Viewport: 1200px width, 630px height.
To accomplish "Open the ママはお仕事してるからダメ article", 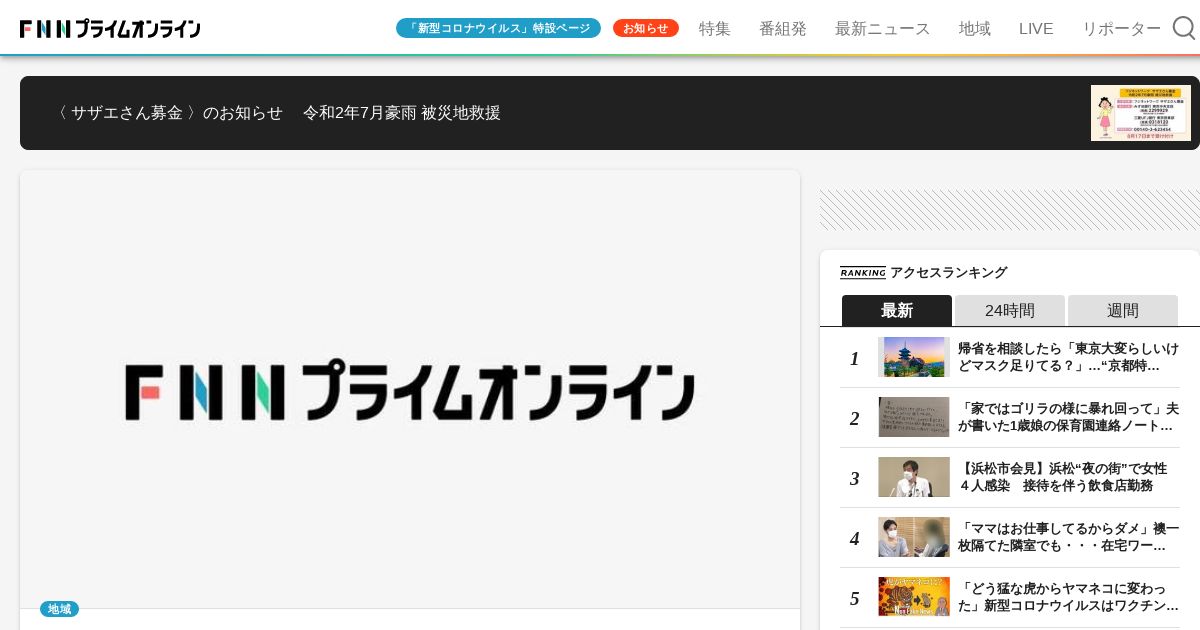I will click(1068, 537).
